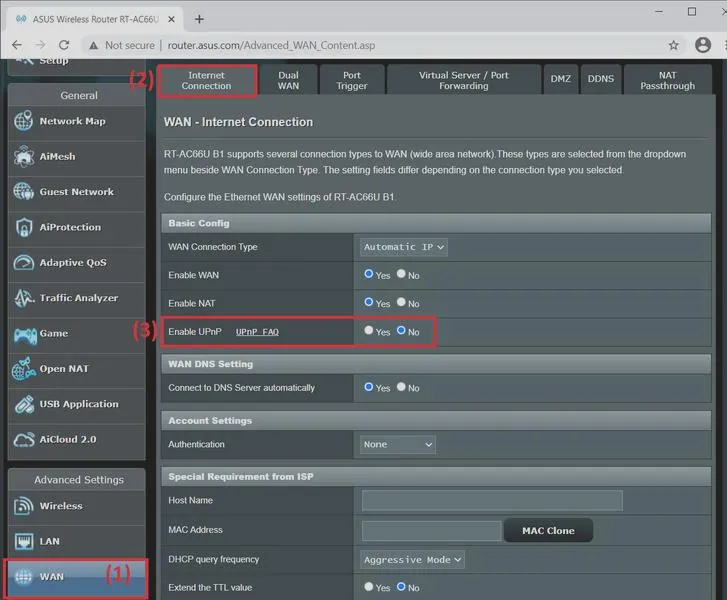Open a new browser tab
The height and width of the screenshot is (600, 727).
[x=199, y=19]
